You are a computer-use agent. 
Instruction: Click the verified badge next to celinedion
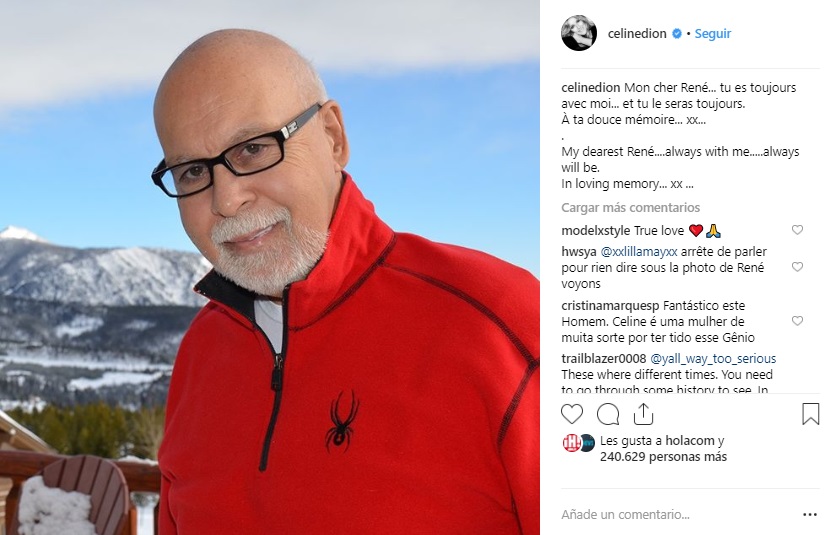pyautogui.click(x=677, y=34)
